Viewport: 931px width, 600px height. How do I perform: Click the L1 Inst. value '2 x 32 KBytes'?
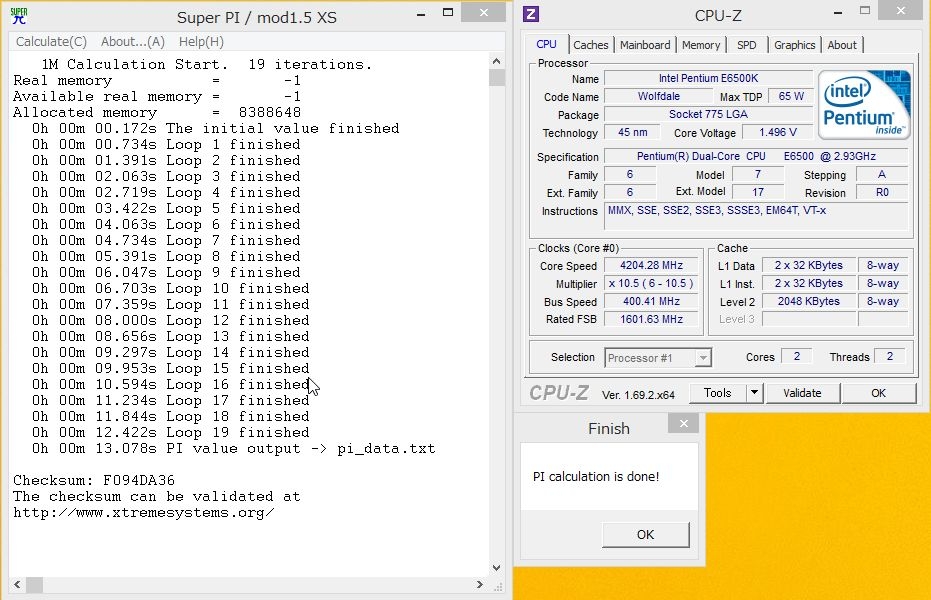click(x=809, y=283)
